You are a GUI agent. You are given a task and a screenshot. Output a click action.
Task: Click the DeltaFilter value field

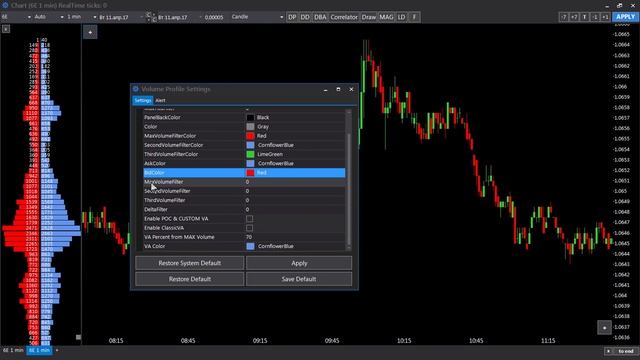[x=295, y=210]
